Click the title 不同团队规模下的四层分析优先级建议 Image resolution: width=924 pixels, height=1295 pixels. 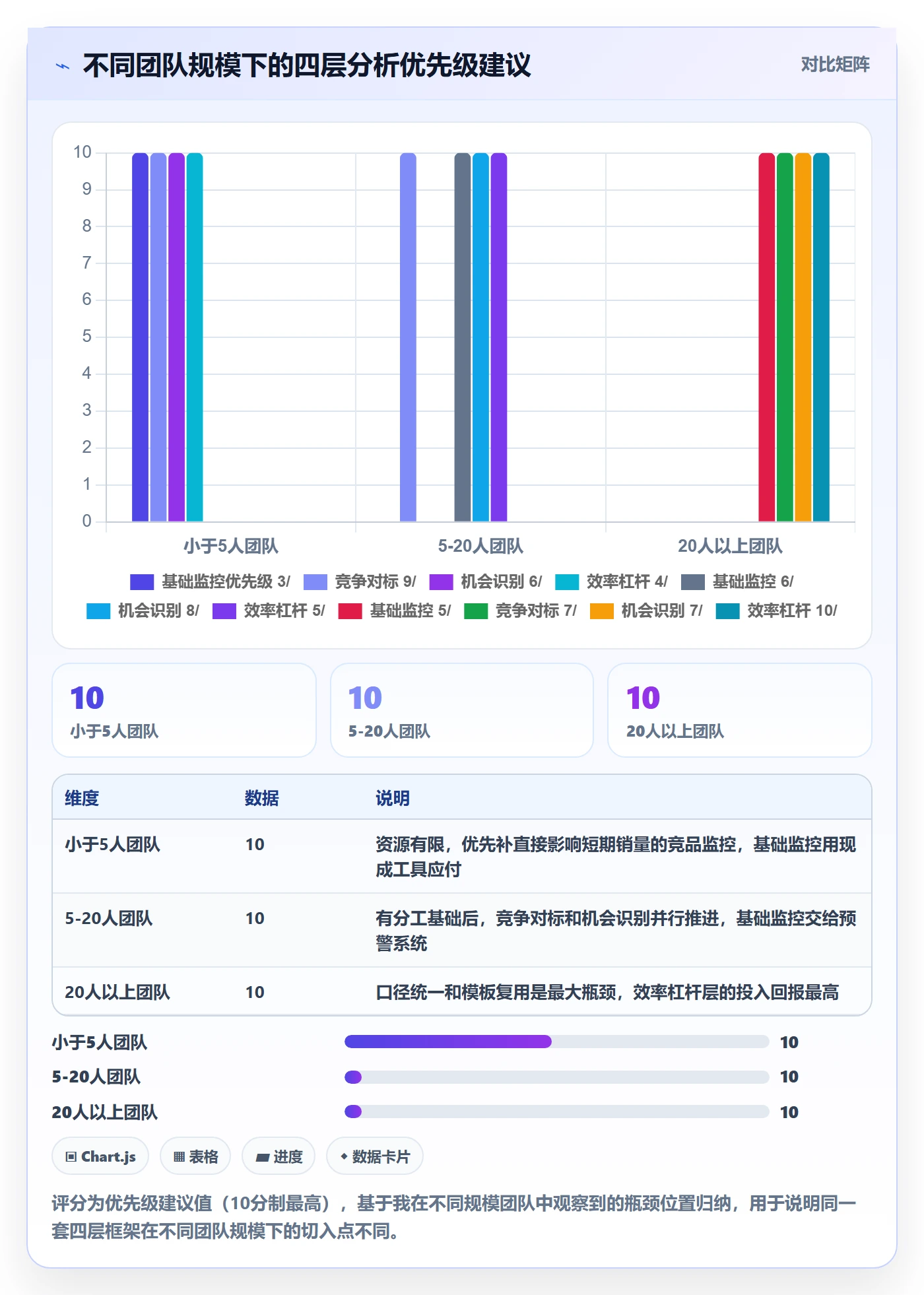[x=307, y=65]
